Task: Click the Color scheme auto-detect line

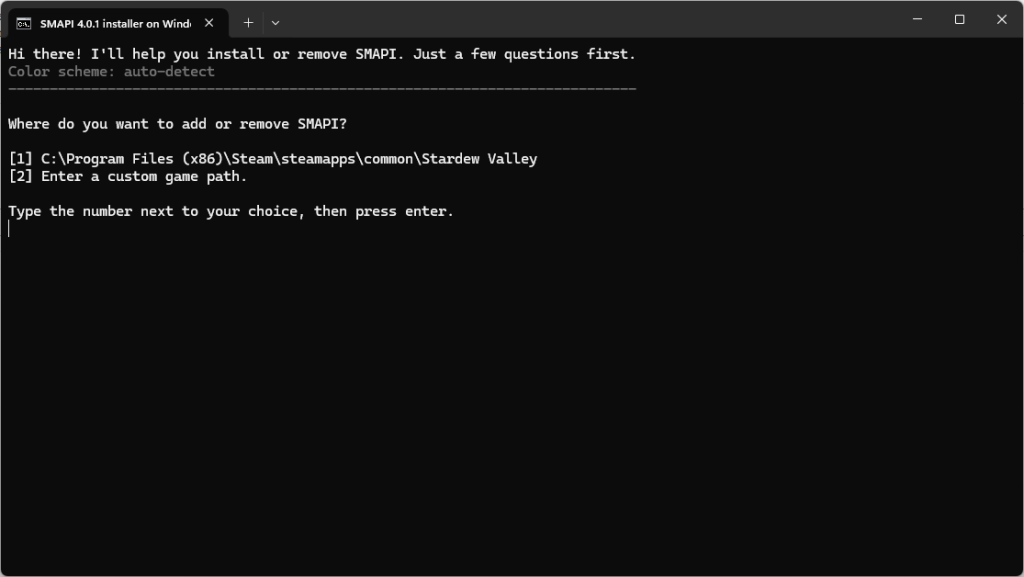Action: [110, 71]
